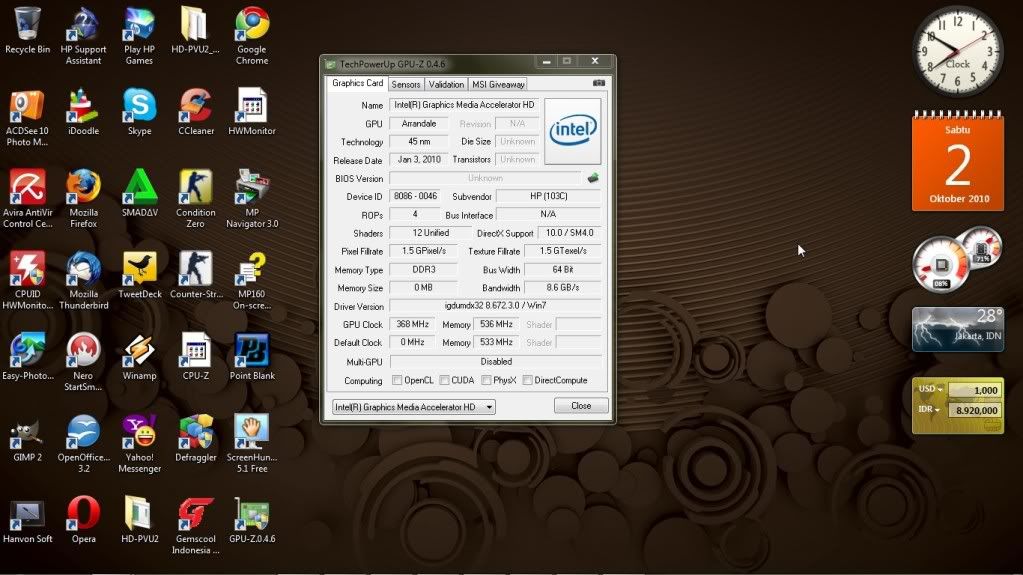Open ScreenHunter 5.1 Free icon
Image resolution: width=1023 pixels, height=575 pixels.
pyautogui.click(x=252, y=444)
